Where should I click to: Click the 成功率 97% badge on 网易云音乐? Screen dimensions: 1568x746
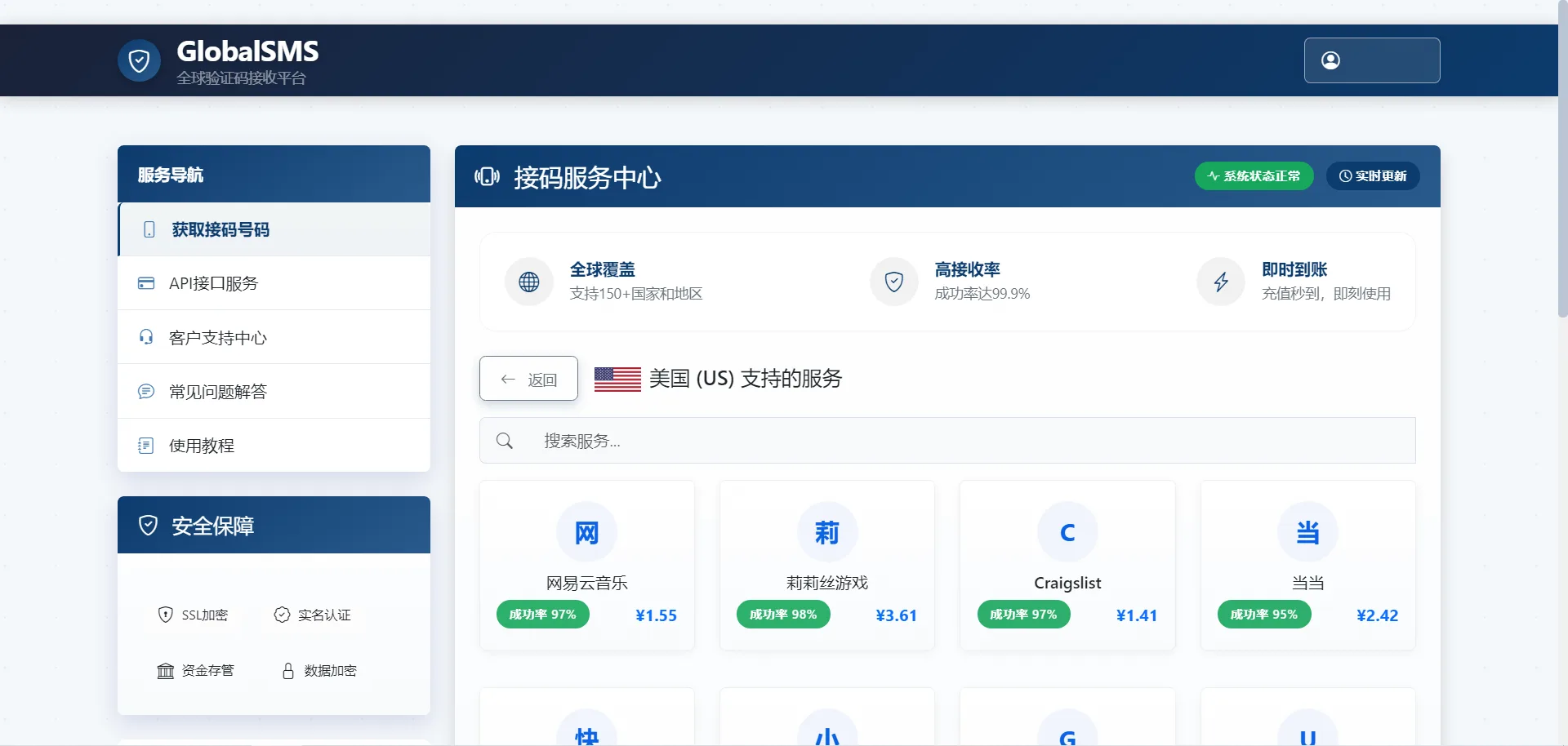point(542,615)
